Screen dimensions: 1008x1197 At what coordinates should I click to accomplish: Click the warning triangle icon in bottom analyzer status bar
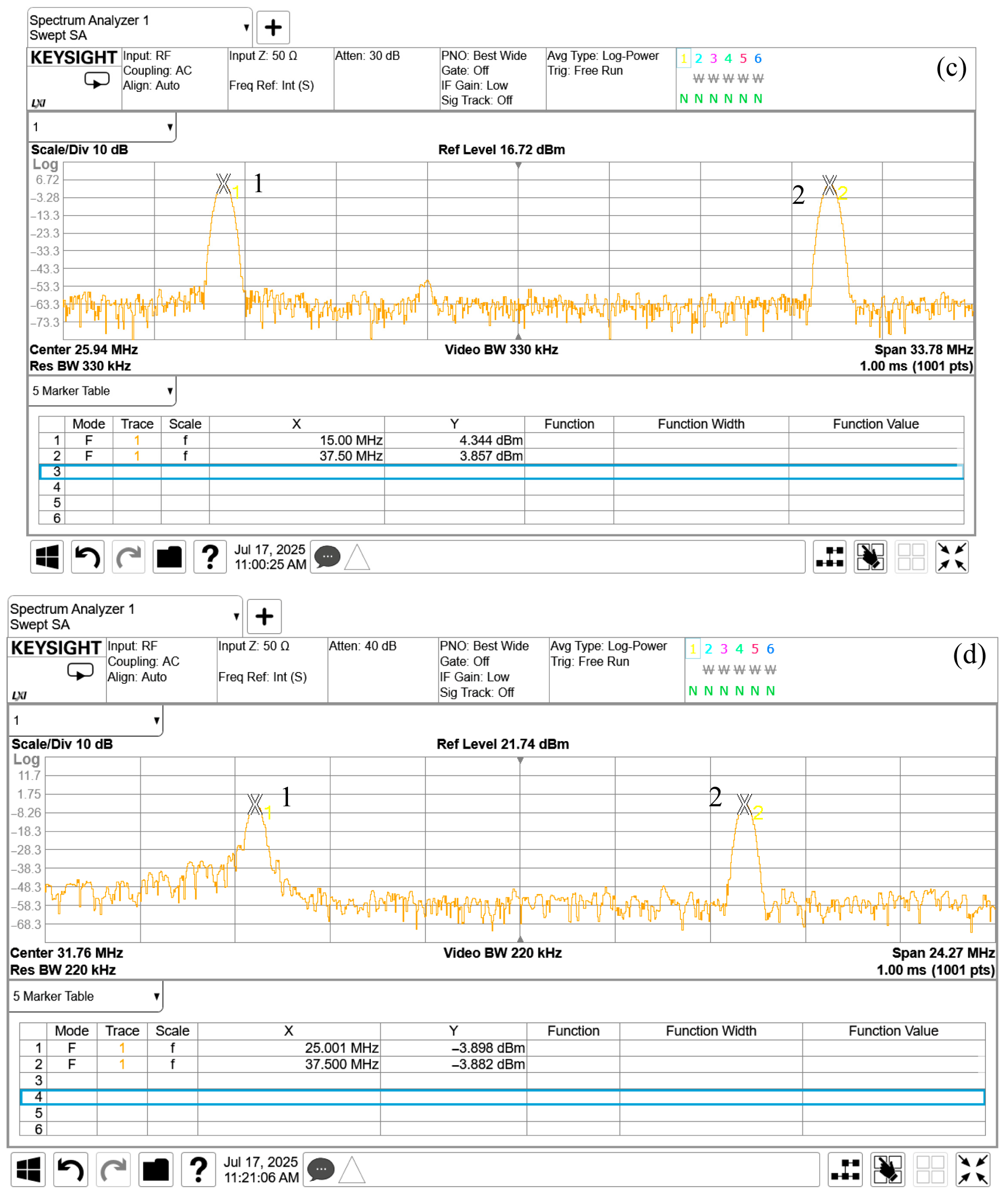[352, 1170]
